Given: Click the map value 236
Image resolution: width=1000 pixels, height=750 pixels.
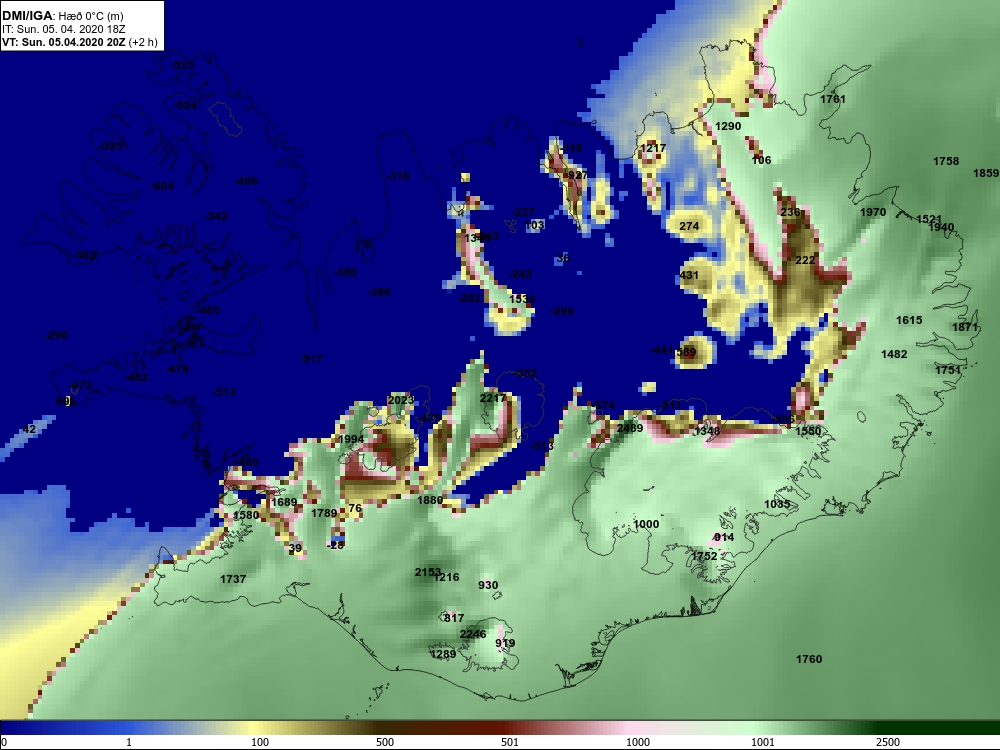Looking at the screenshot, I should [790, 212].
